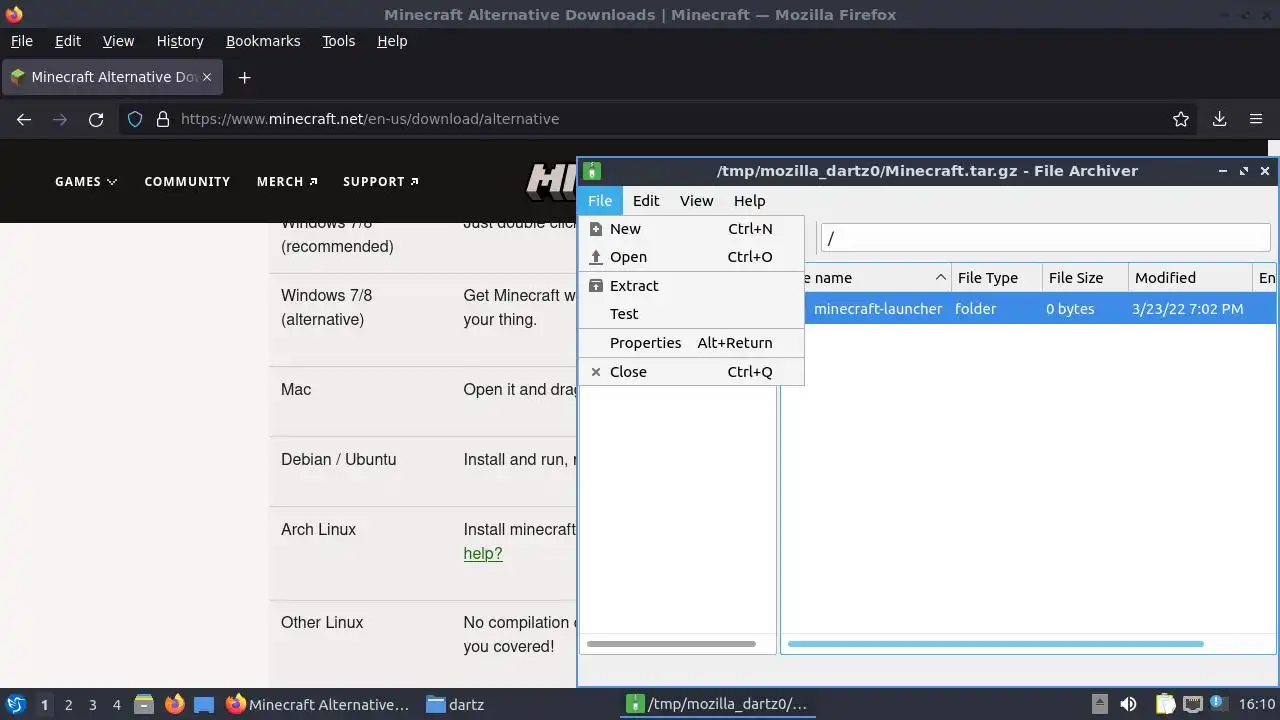Expand the GAMES dropdown on the Minecraft site
The width and height of the screenshot is (1280, 720).
tap(86, 182)
